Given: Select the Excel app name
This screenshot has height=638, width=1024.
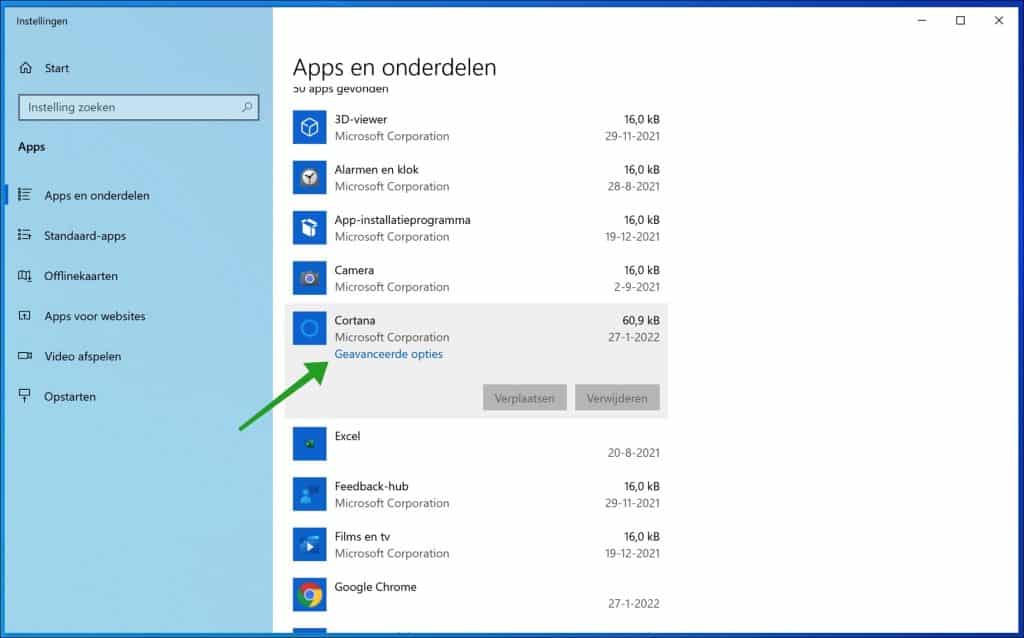Looking at the screenshot, I should click(x=347, y=436).
